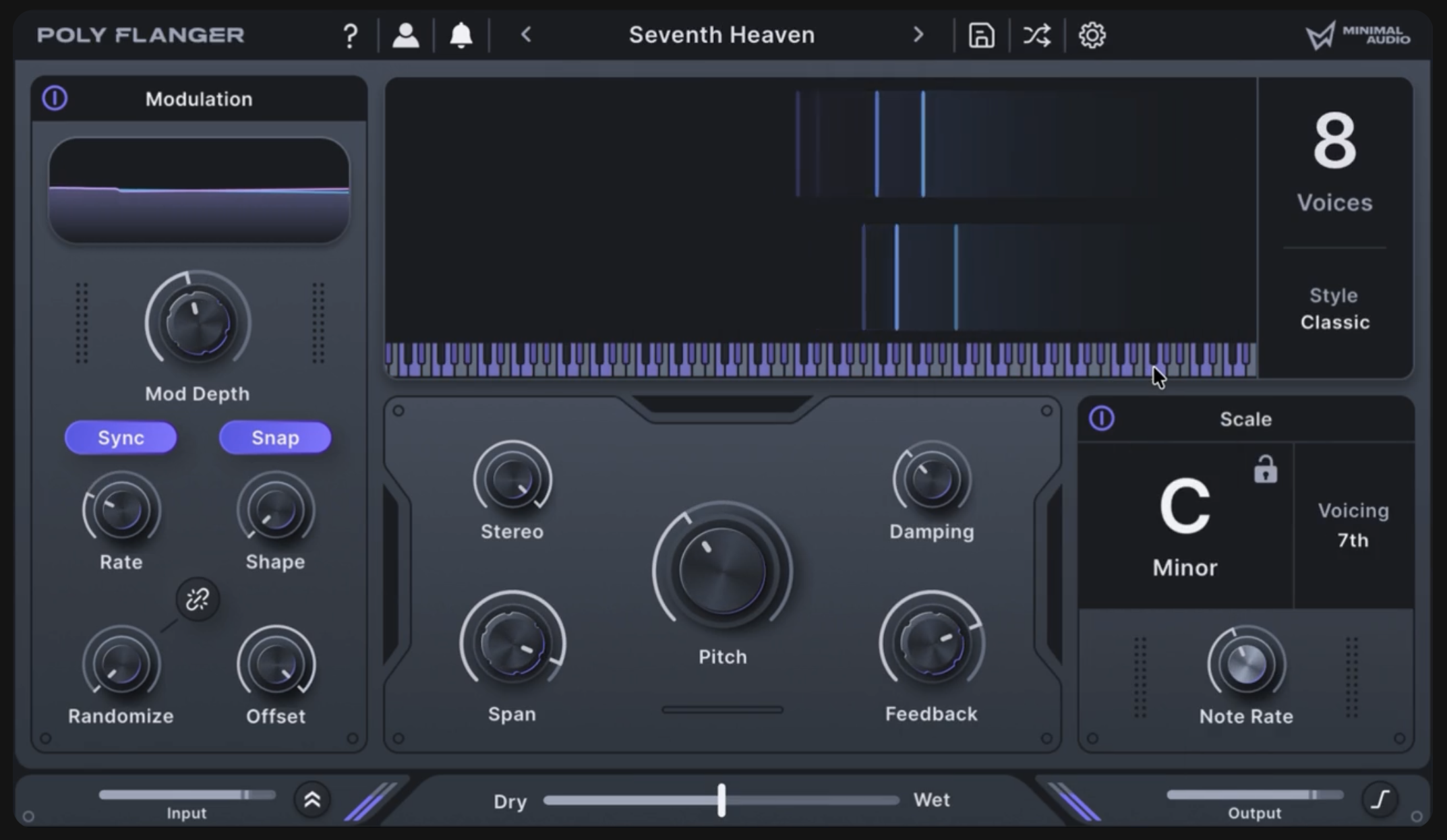This screenshot has height=840, width=1447.
Task: Go to the previous preset arrow
Action: coord(527,35)
